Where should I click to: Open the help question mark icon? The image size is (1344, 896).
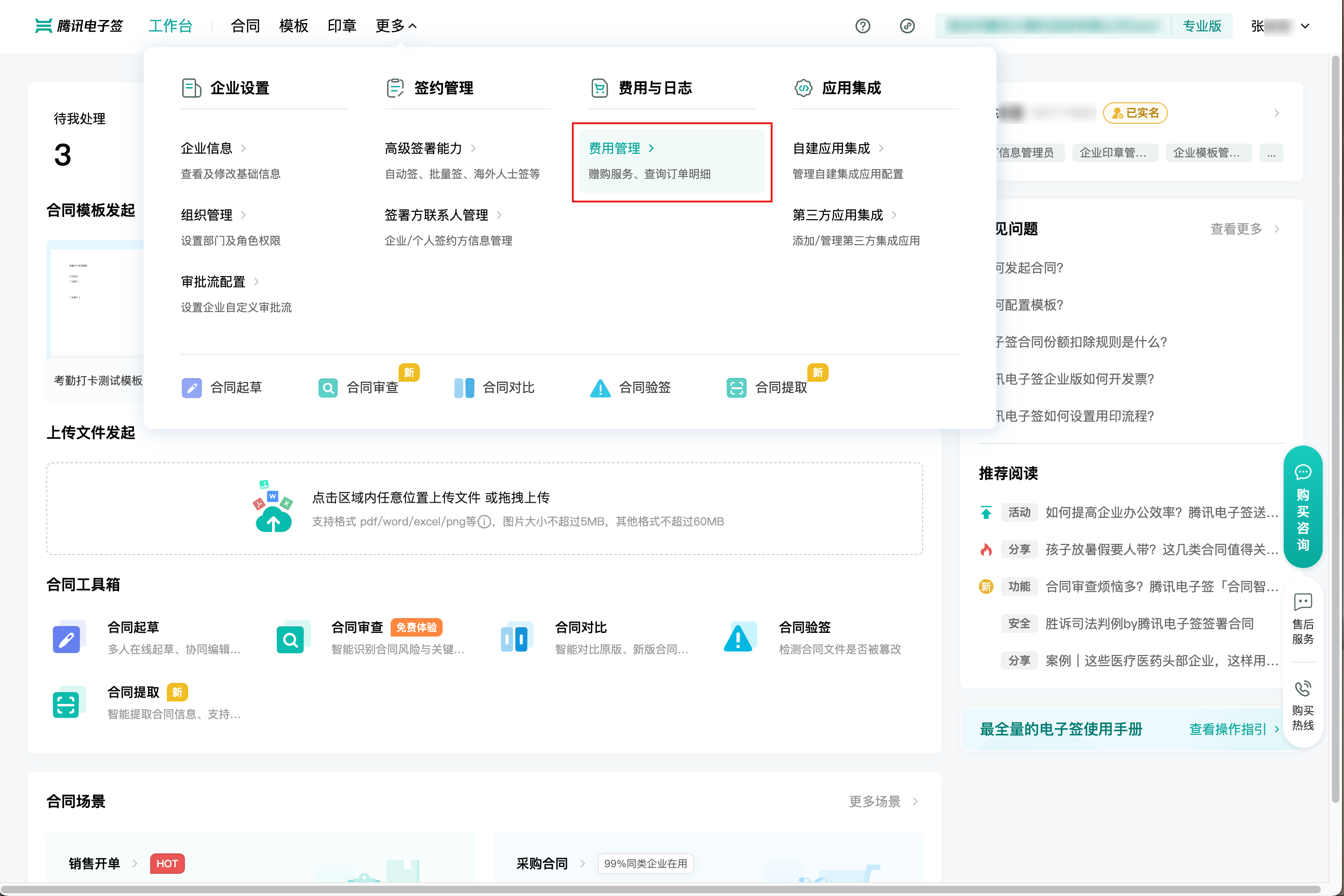[x=862, y=26]
